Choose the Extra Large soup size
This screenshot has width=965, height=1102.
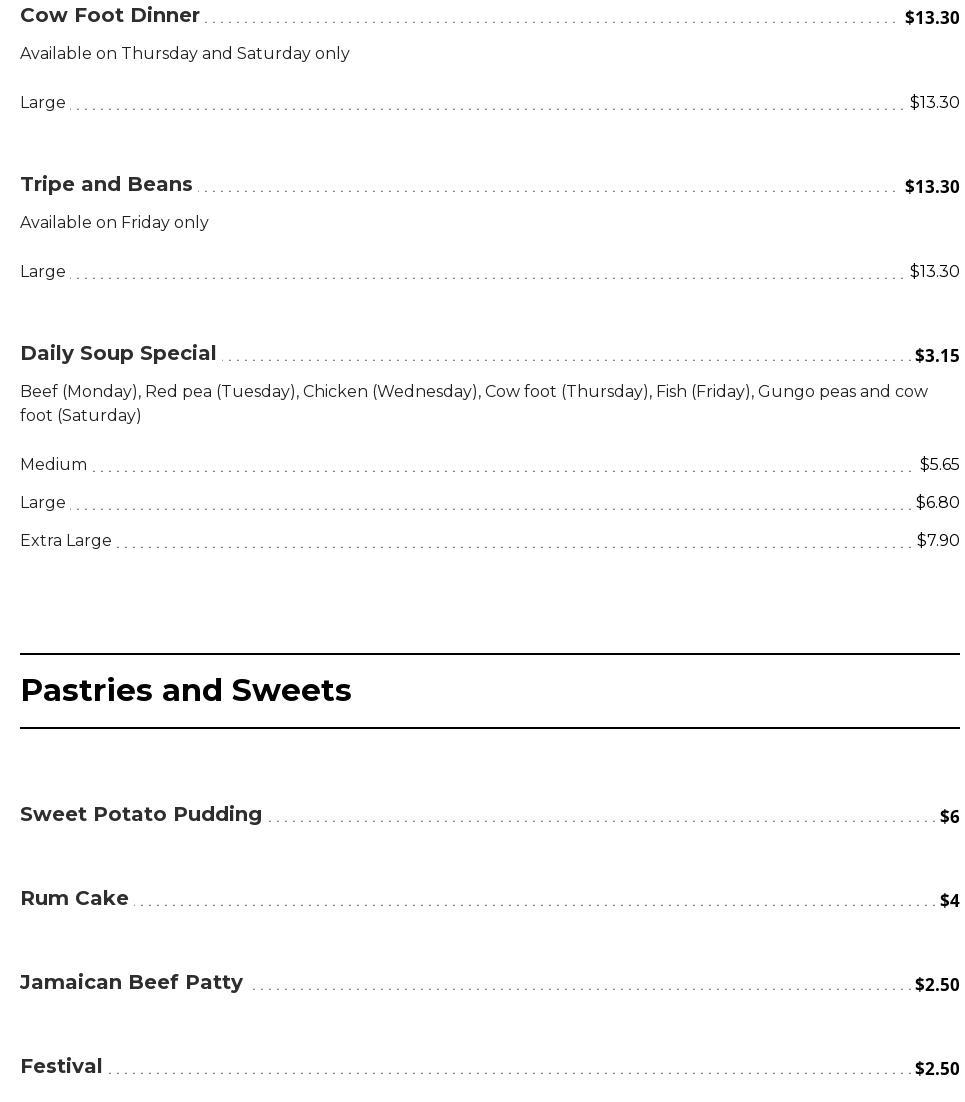[66, 541]
